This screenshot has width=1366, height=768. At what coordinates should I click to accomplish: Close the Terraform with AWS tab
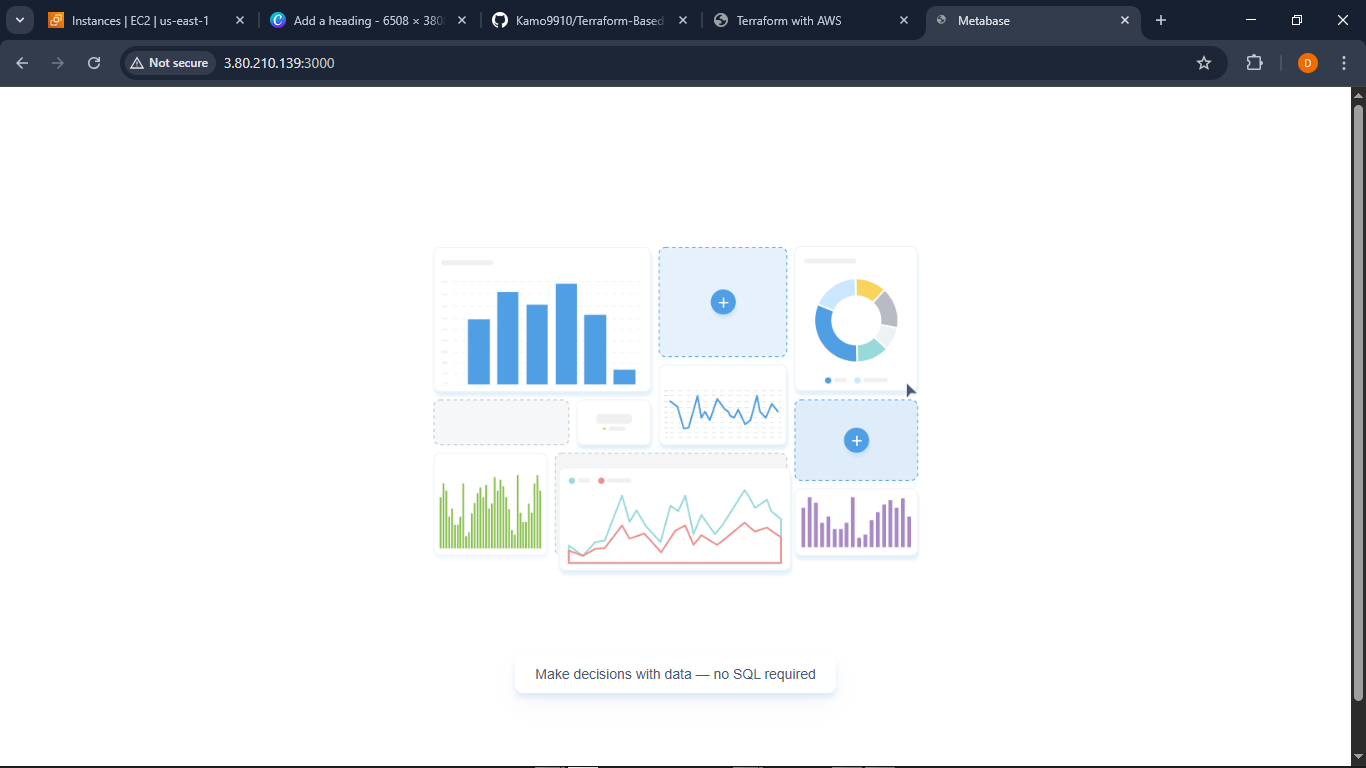904,20
